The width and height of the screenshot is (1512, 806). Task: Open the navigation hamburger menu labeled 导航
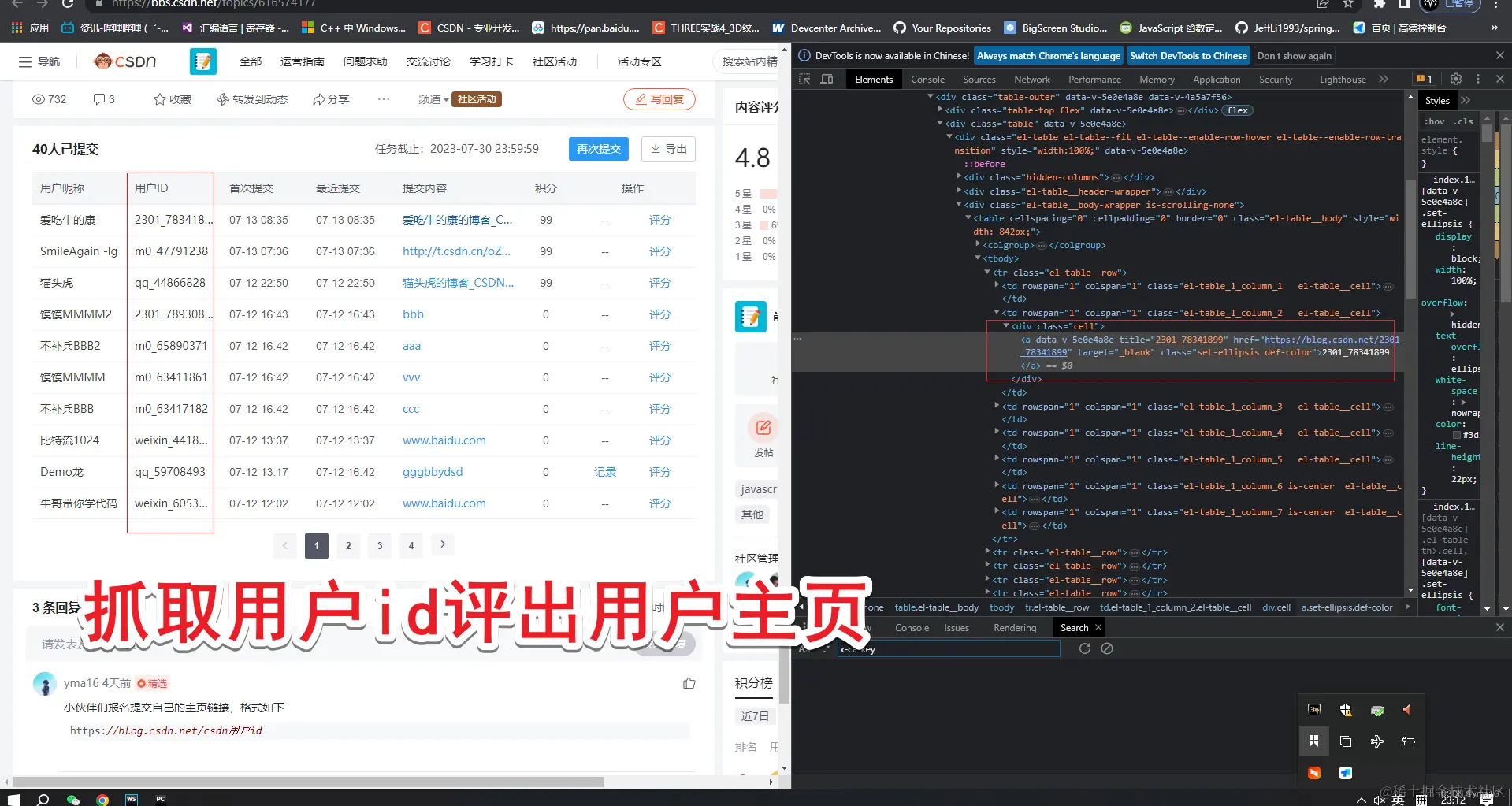pos(39,61)
